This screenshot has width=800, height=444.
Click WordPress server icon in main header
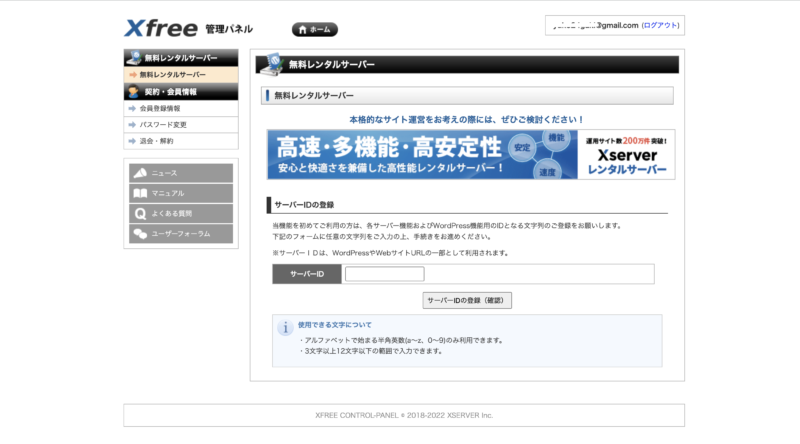(x=272, y=64)
